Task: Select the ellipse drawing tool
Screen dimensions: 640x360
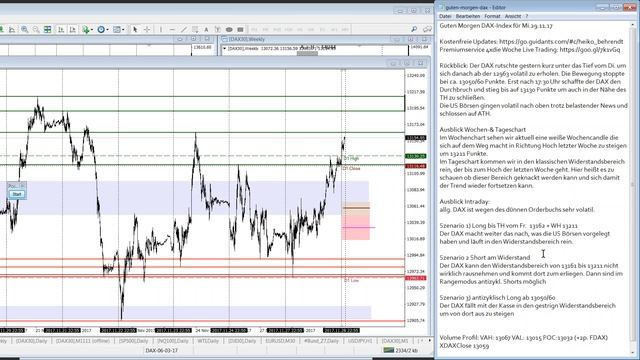Action: point(229,29)
